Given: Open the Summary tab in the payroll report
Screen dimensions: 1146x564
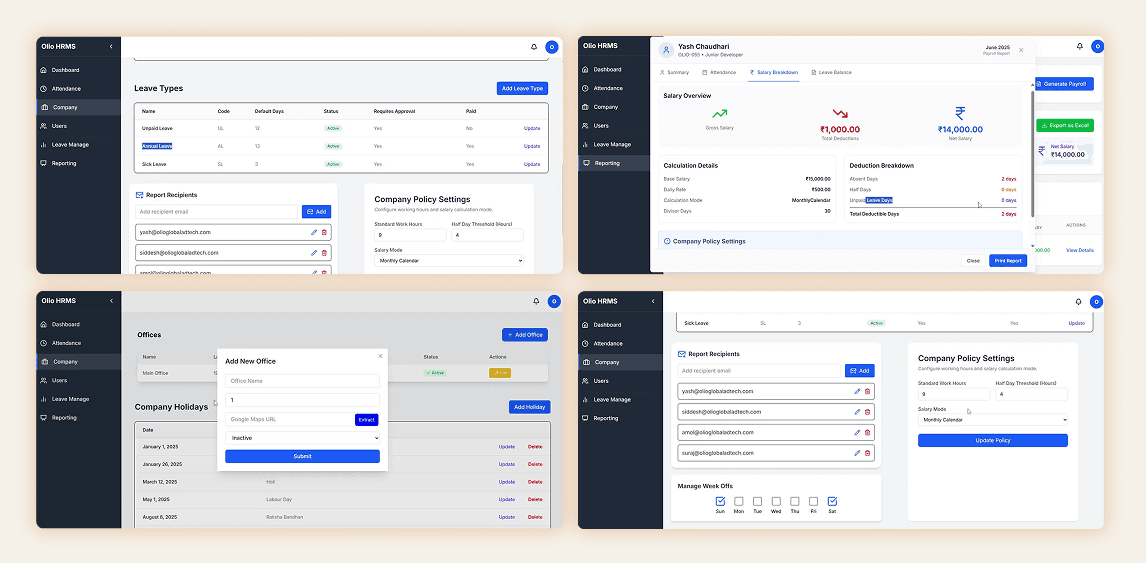Looking at the screenshot, I should click(x=674, y=73).
